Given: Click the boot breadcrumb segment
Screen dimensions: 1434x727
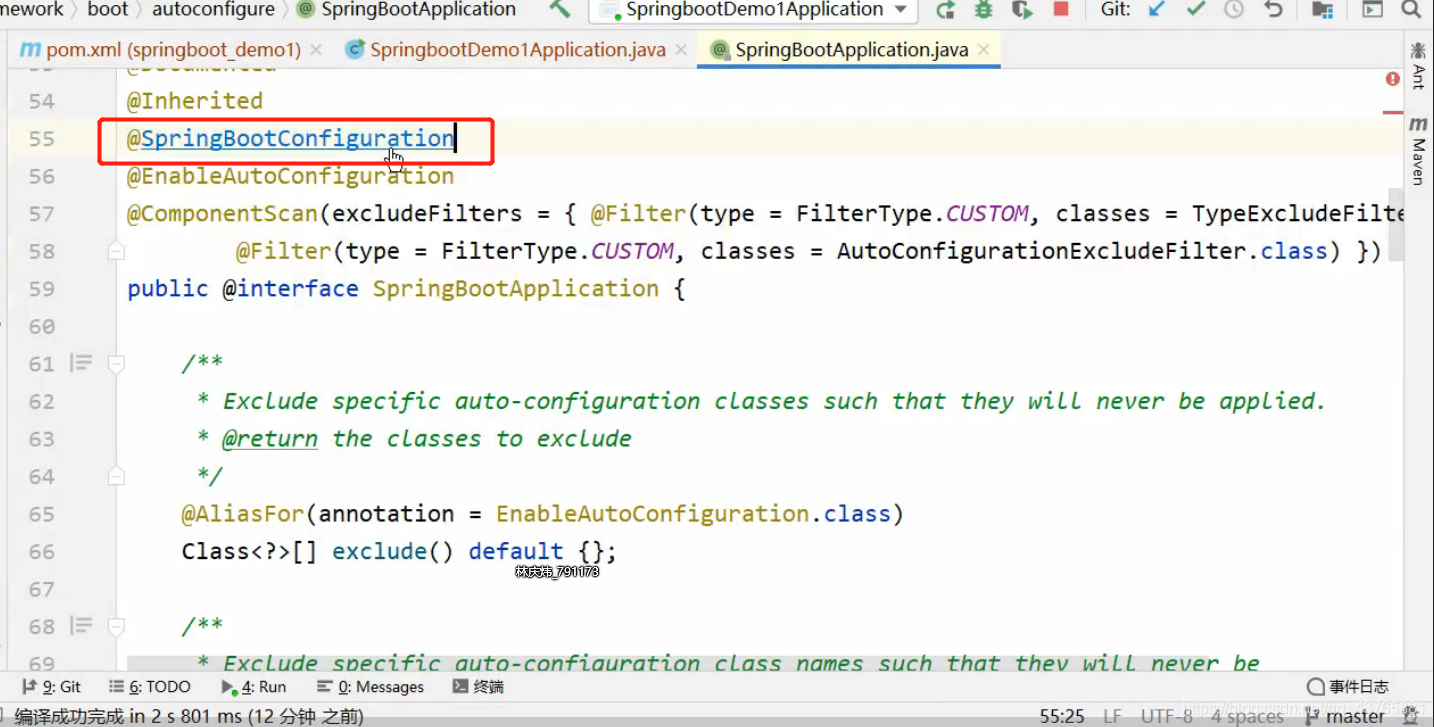Looking at the screenshot, I should pyautogui.click(x=108, y=10).
